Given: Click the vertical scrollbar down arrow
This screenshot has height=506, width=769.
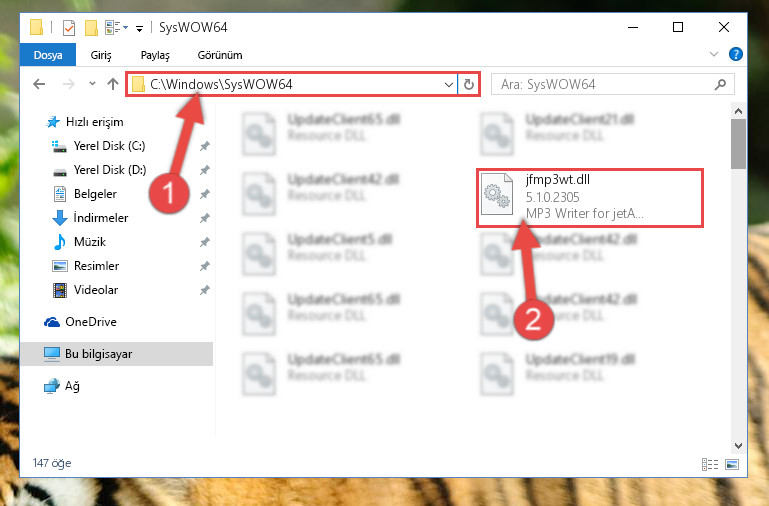Looking at the screenshot, I should pyautogui.click(x=738, y=446).
